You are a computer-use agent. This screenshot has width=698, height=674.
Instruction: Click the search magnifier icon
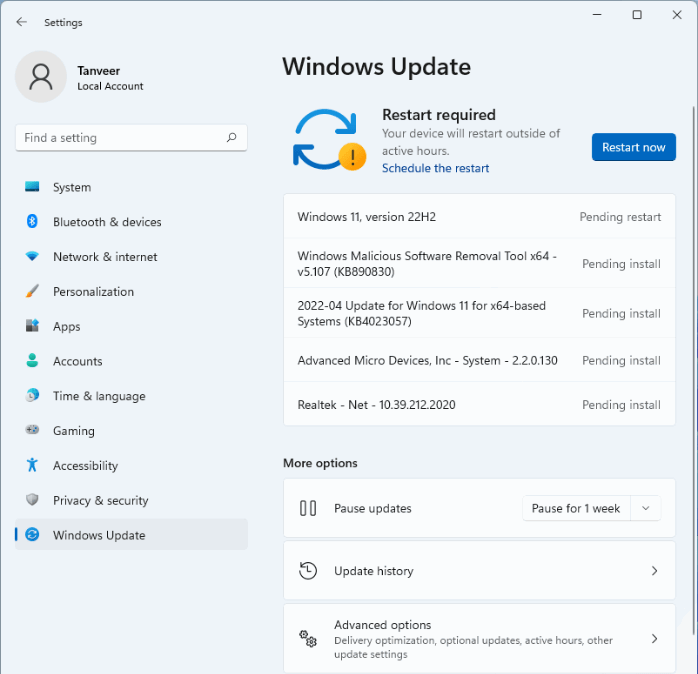(231, 138)
